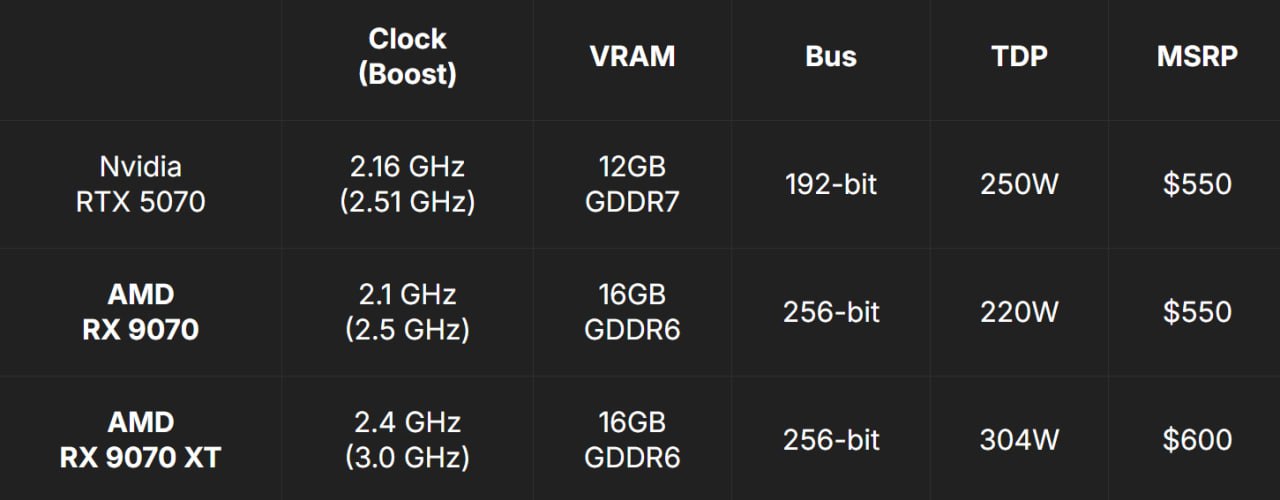Click the RX 9070 $550 price cell

point(1197,312)
